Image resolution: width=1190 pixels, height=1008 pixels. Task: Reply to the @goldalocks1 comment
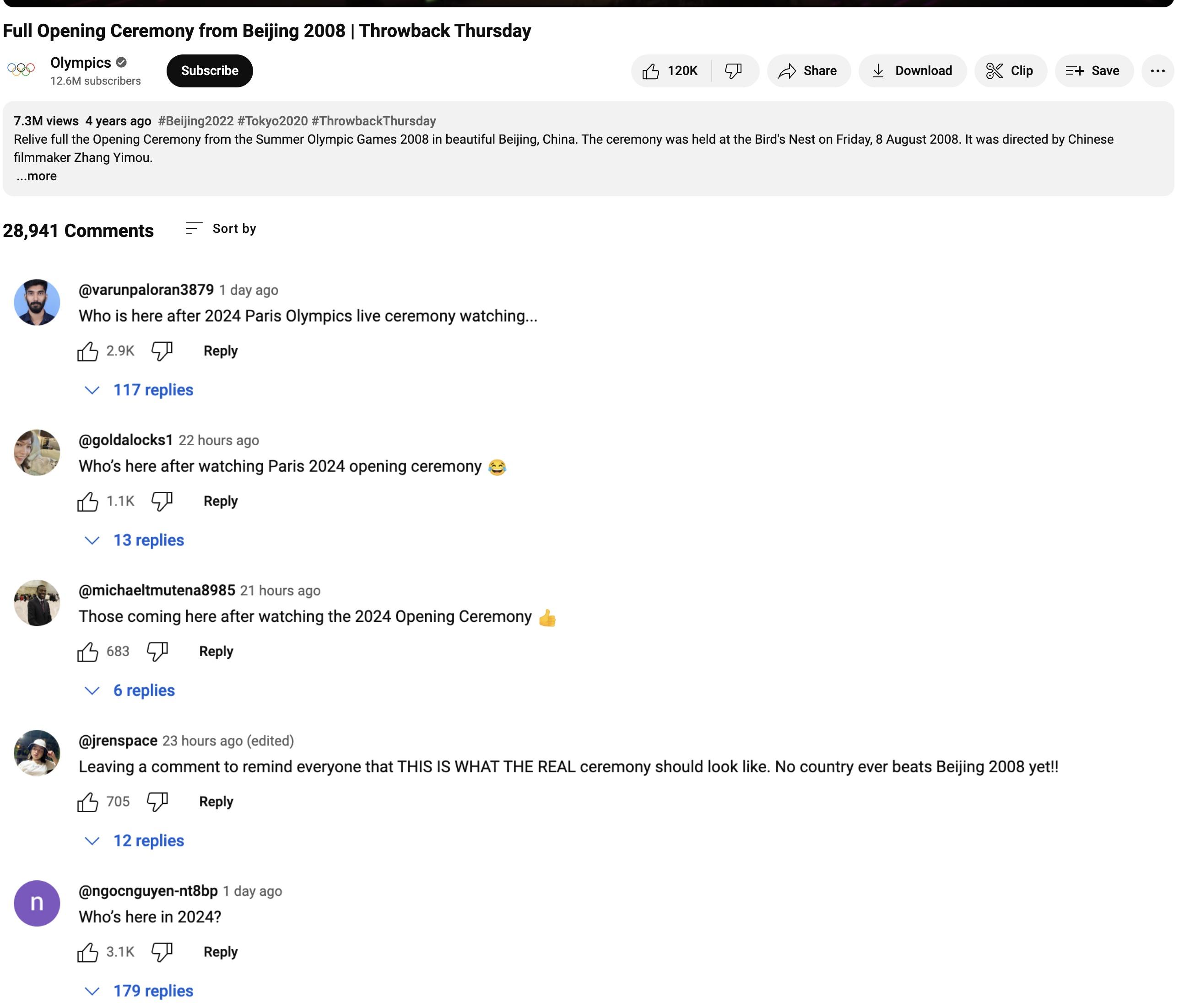pyautogui.click(x=221, y=501)
